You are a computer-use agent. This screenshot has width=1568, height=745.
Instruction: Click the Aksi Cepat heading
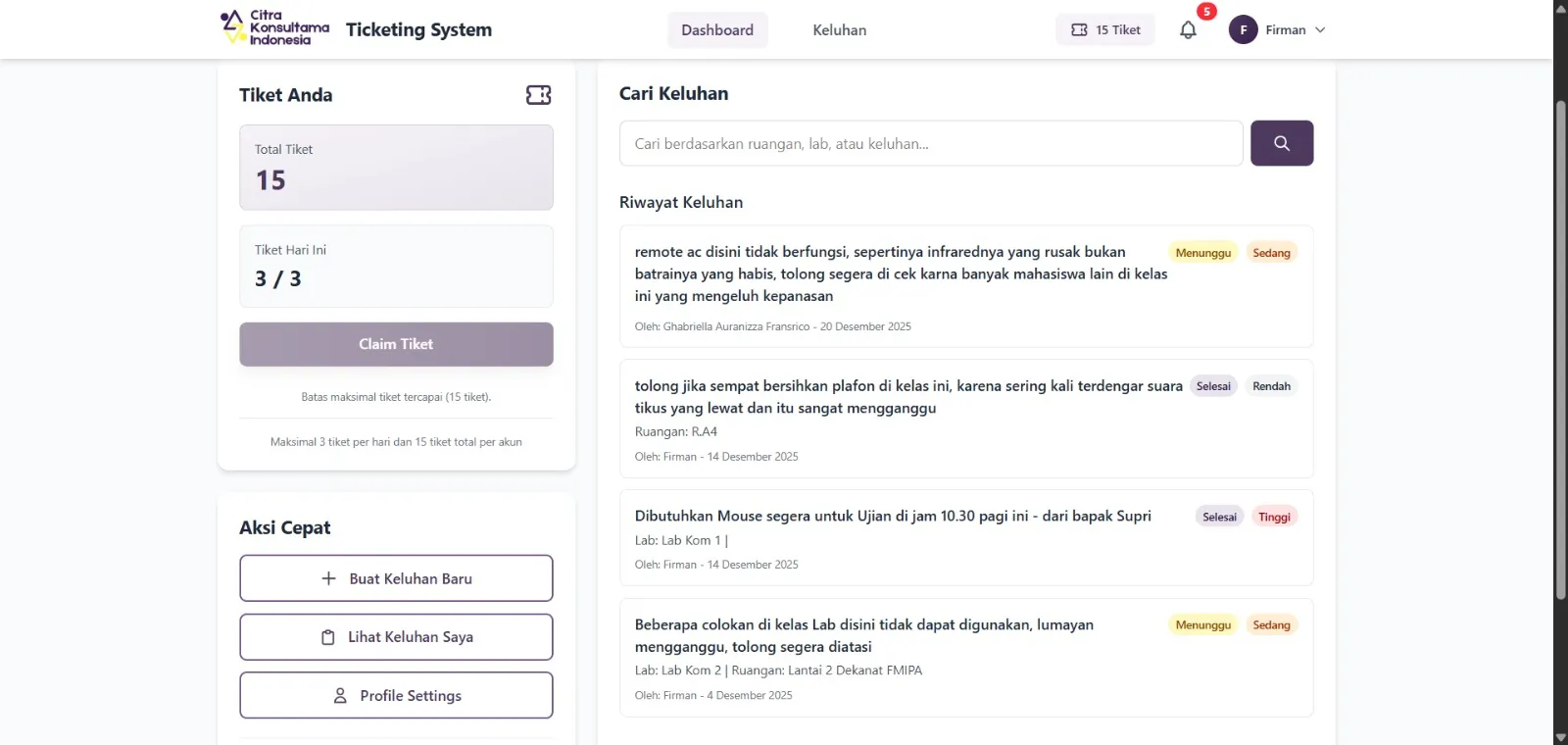pyautogui.click(x=285, y=527)
